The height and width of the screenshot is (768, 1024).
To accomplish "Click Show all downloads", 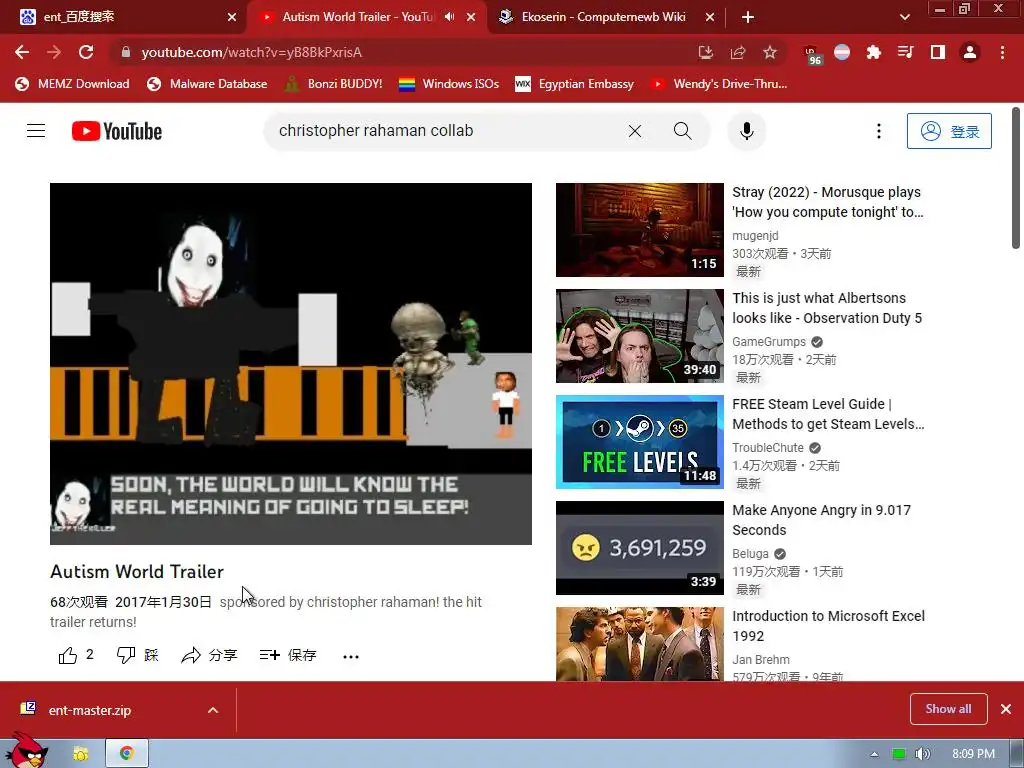I will tap(948, 709).
